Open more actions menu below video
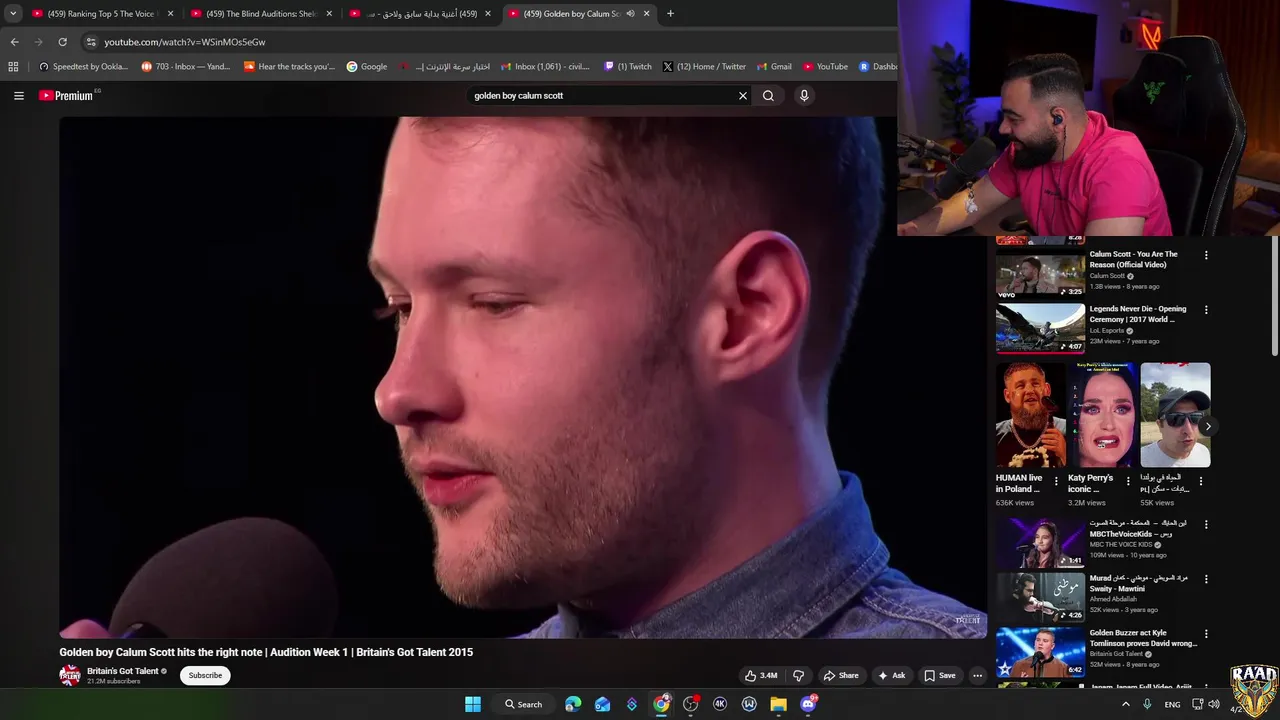 (x=978, y=676)
